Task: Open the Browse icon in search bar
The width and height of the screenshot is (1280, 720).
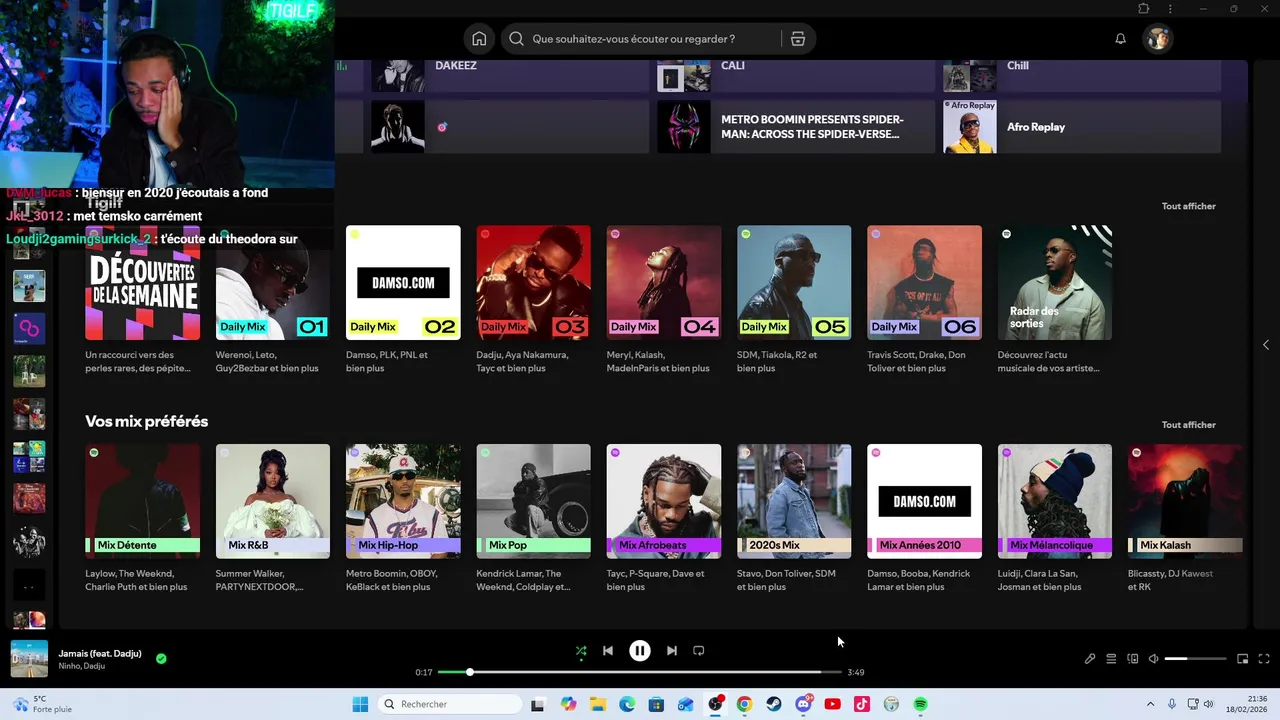Action: (x=797, y=39)
